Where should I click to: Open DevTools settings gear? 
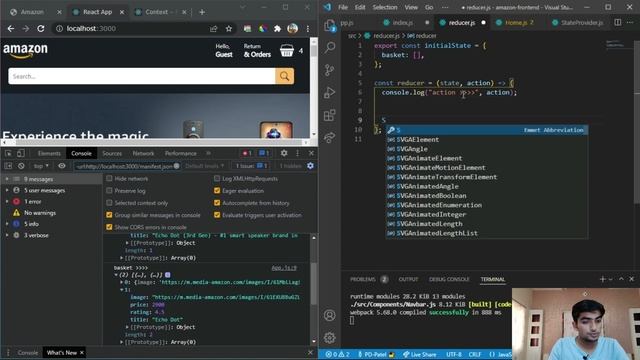point(284,153)
